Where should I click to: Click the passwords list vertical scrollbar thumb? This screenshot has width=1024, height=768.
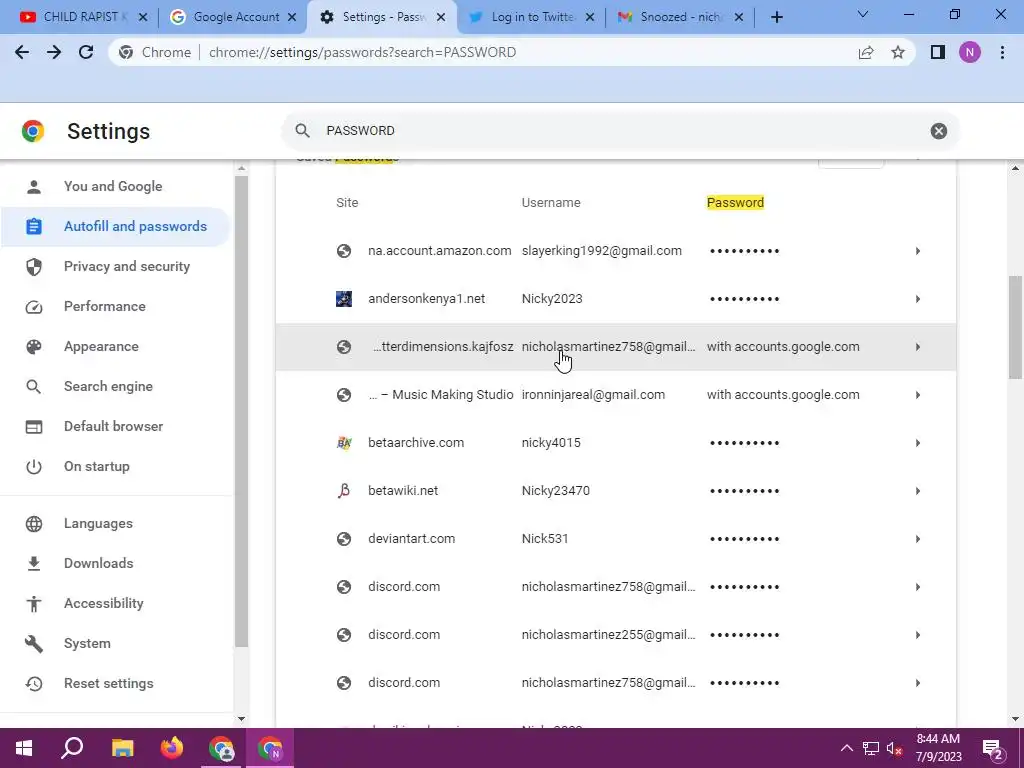[x=1015, y=327]
